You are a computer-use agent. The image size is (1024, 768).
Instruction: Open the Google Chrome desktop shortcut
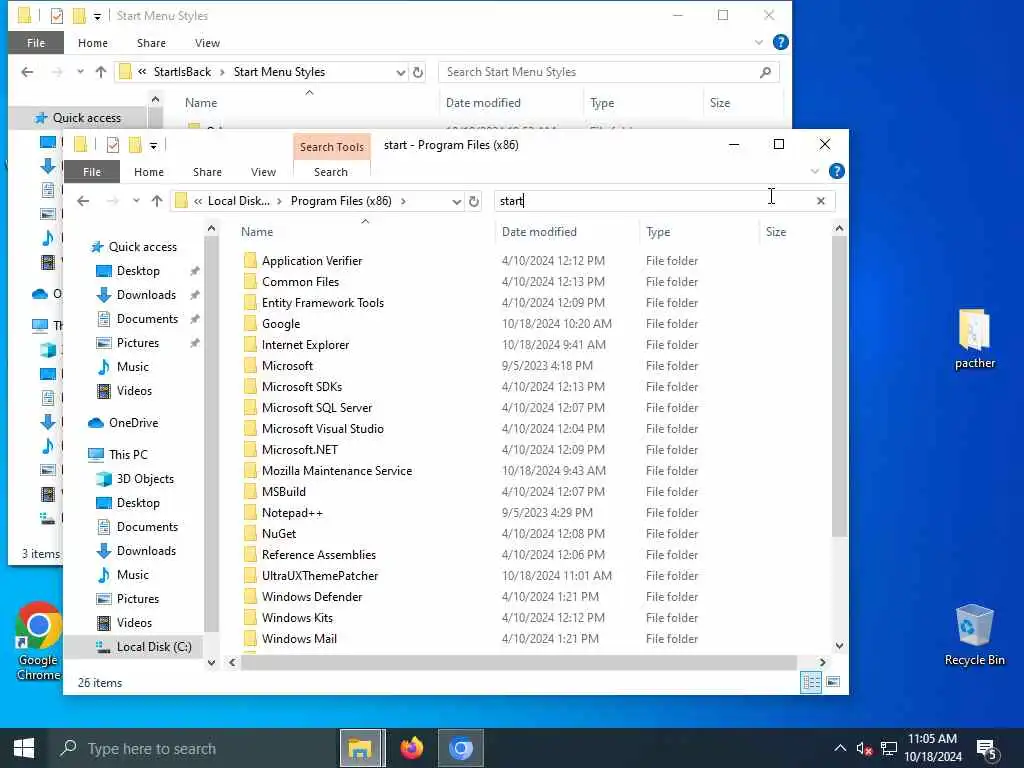click(38, 641)
